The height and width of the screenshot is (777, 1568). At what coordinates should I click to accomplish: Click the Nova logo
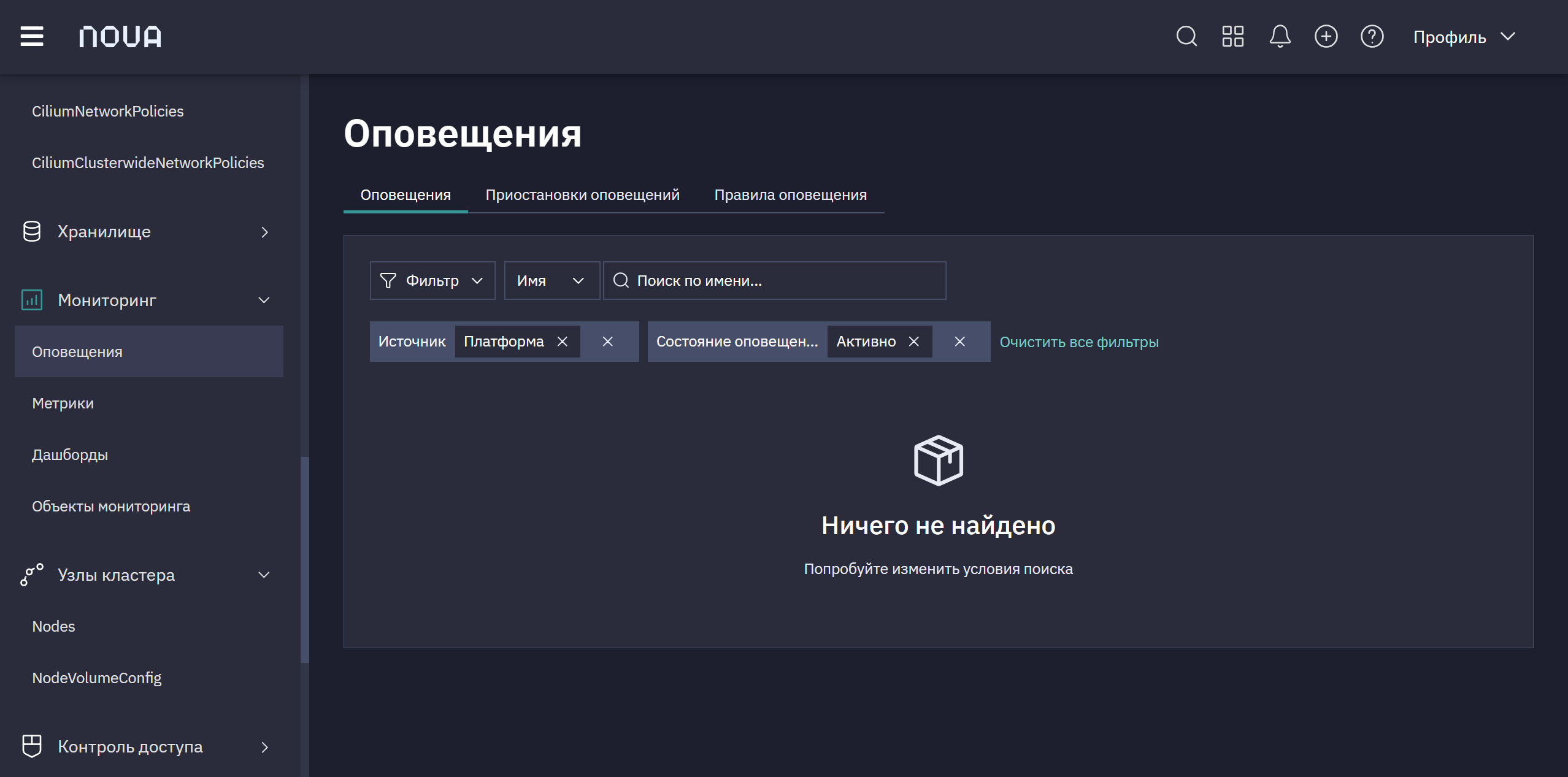click(120, 37)
